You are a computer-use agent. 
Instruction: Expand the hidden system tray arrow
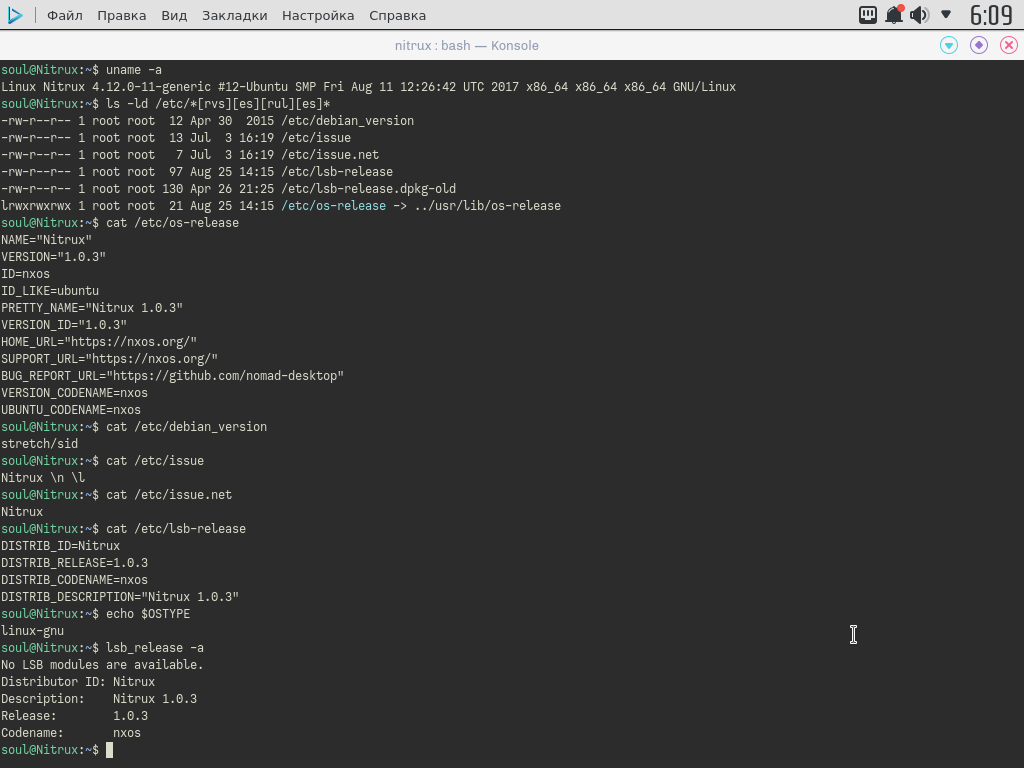tap(946, 14)
